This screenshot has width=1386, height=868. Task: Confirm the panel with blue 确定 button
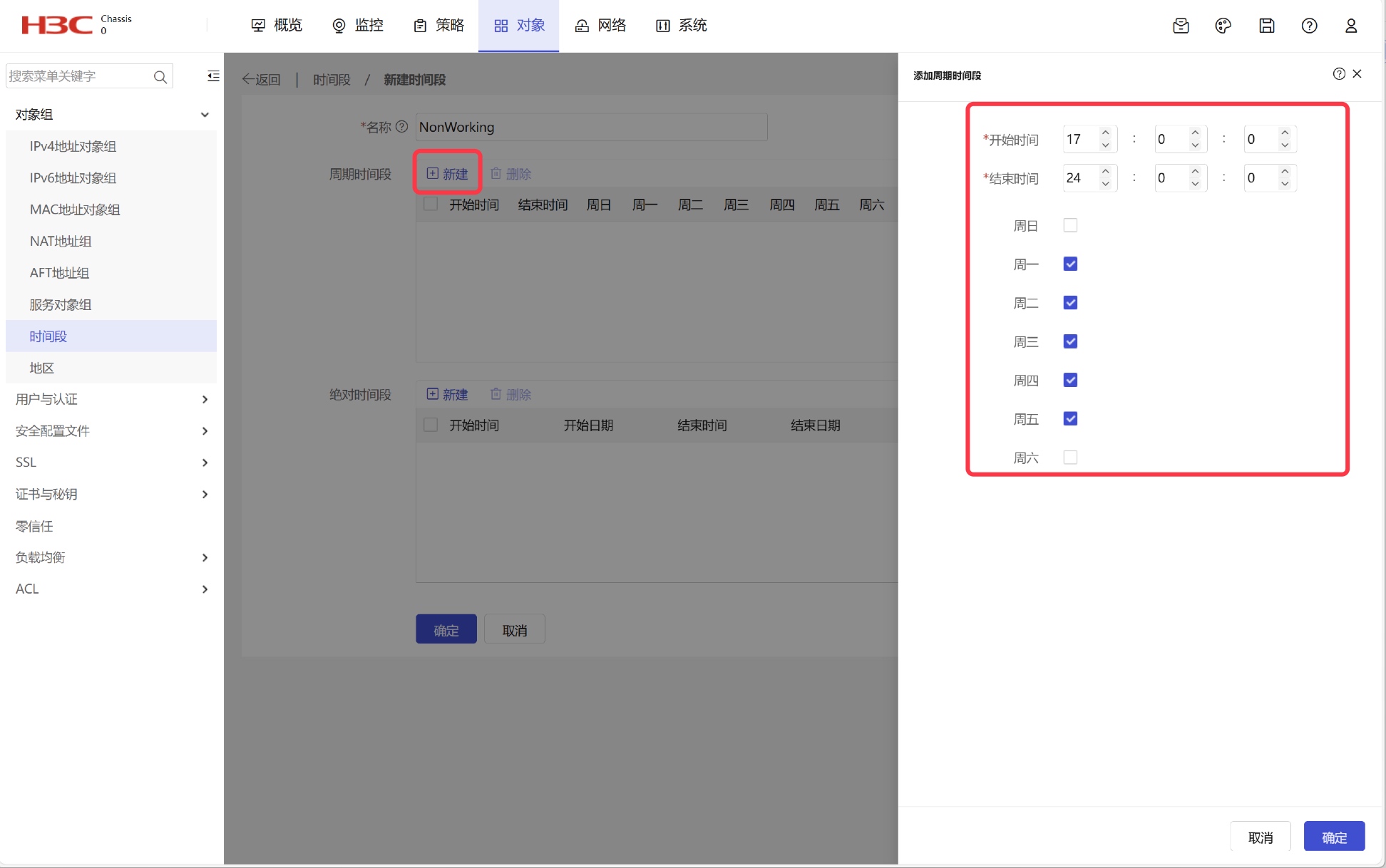click(x=1334, y=837)
